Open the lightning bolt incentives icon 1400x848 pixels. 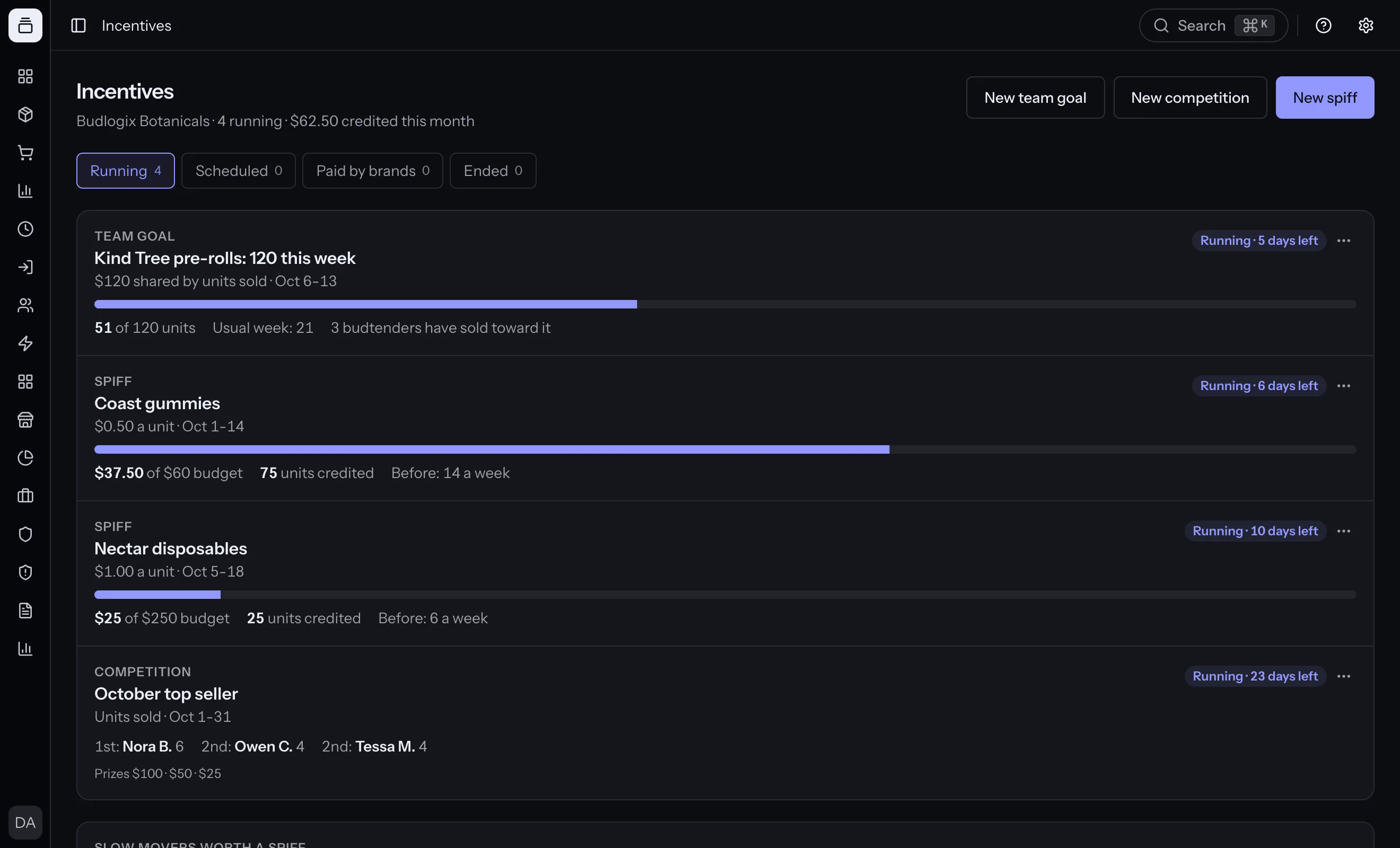tap(25, 343)
